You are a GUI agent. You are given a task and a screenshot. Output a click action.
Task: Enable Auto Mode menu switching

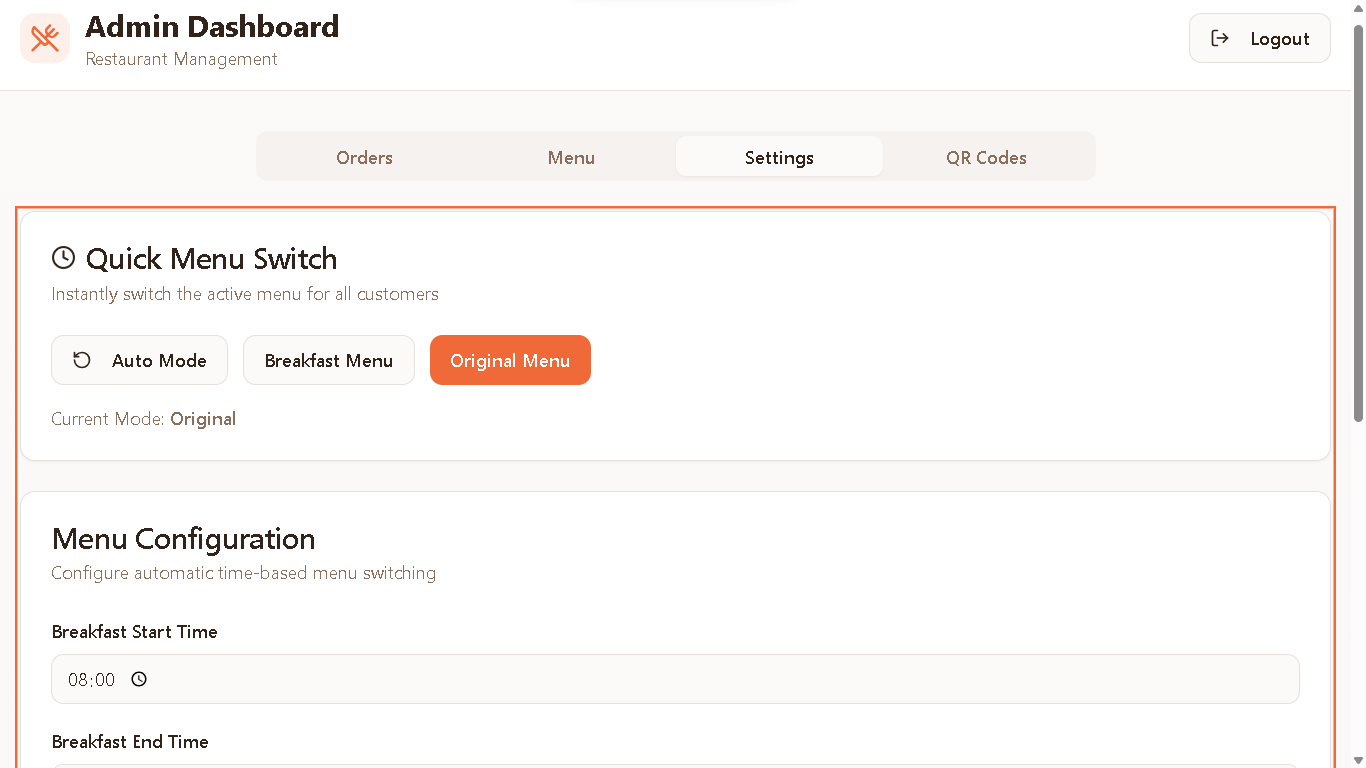point(139,359)
